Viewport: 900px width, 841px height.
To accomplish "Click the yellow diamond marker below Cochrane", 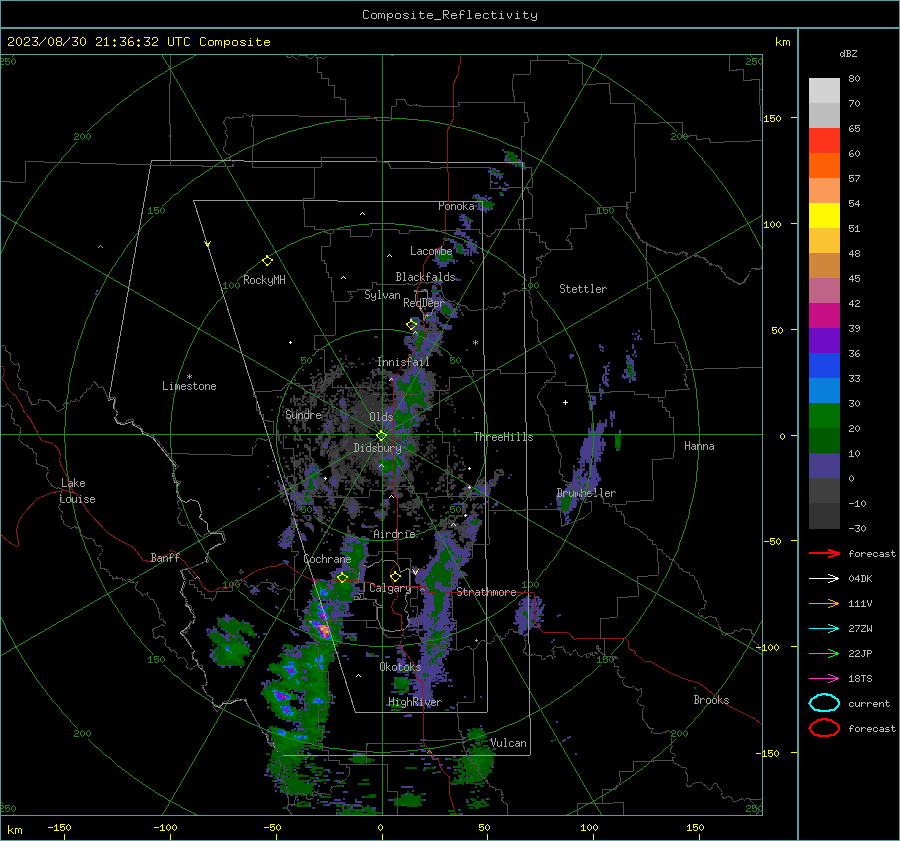I will (343, 578).
